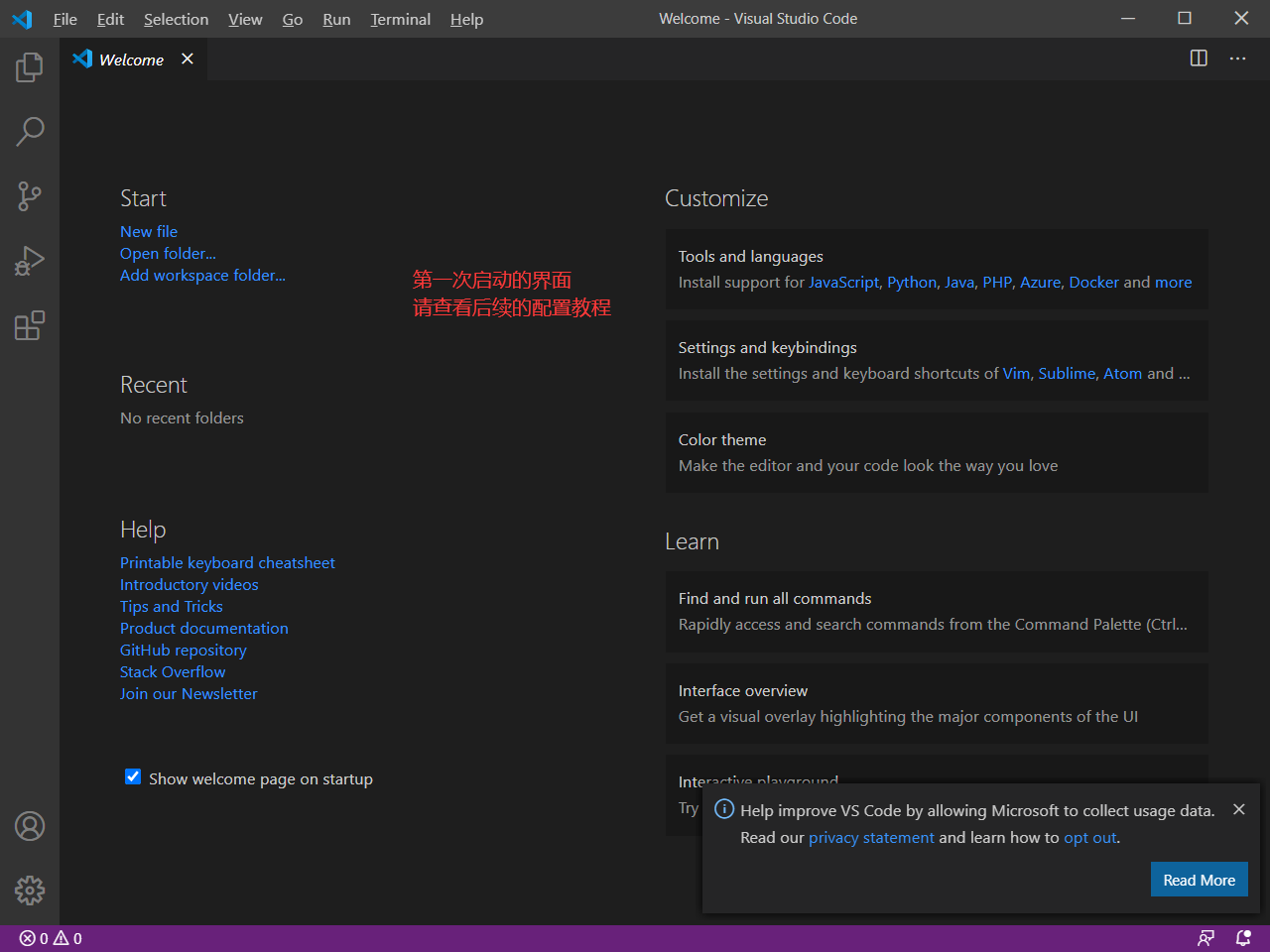Viewport: 1270px width, 952px height.
Task: Dismiss the usage data notification
Action: pos(1238,809)
